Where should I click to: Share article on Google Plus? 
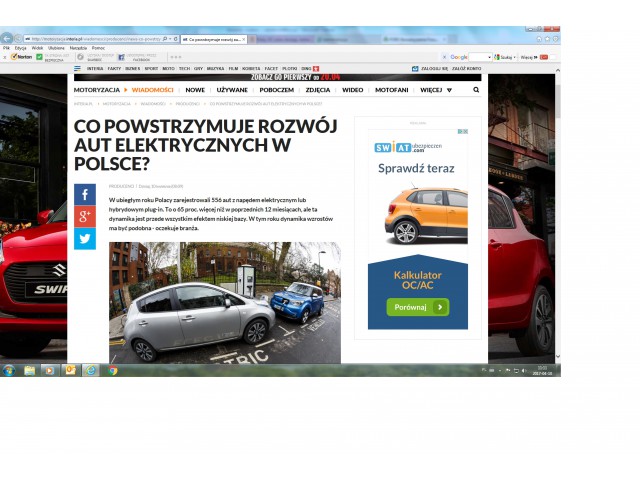click(x=85, y=217)
